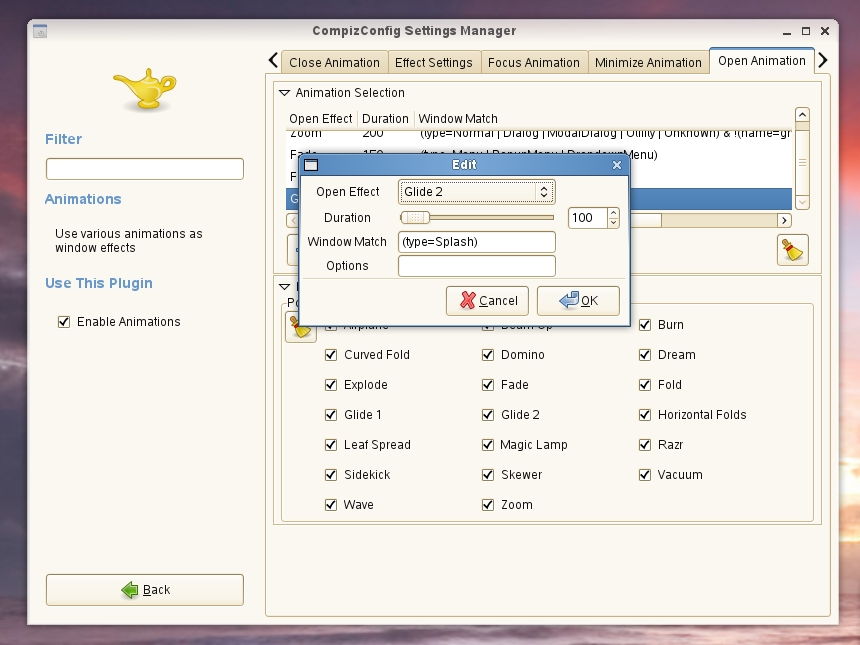
Task: Toggle Magic Lamp checkbox
Action: [488, 445]
